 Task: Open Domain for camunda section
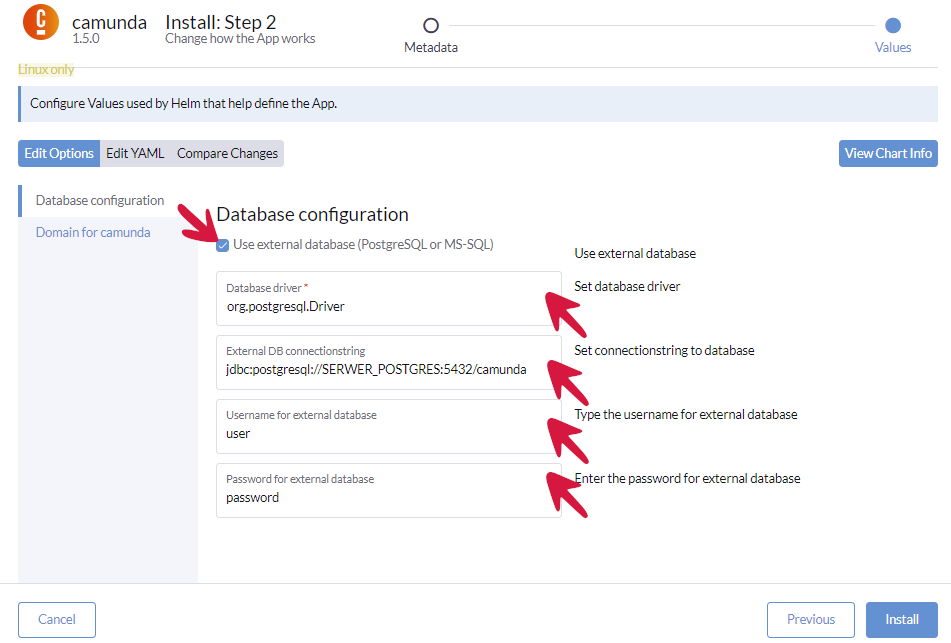[93, 232]
